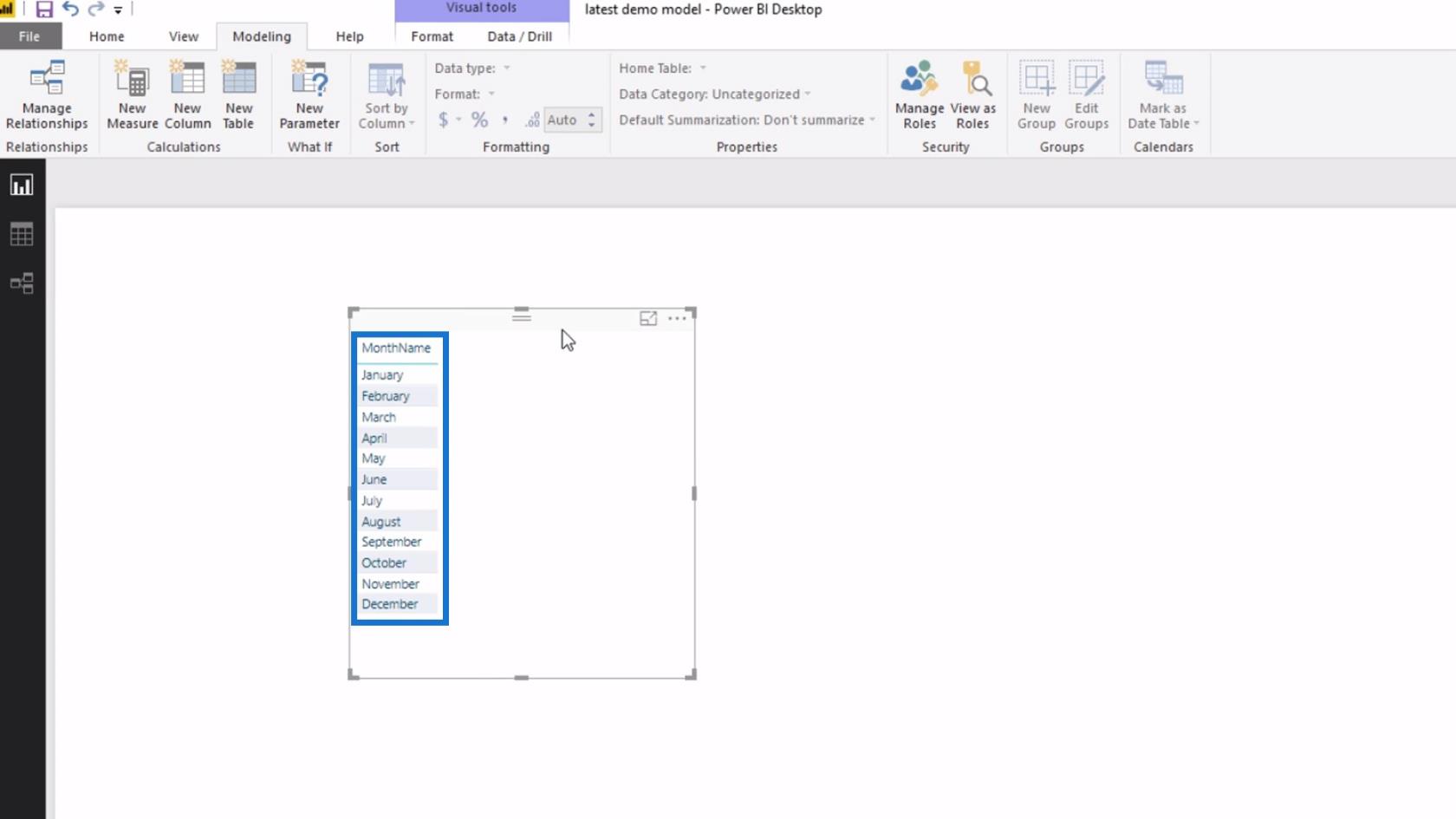
Task: Switch to Data view in sidebar
Action: (x=22, y=234)
